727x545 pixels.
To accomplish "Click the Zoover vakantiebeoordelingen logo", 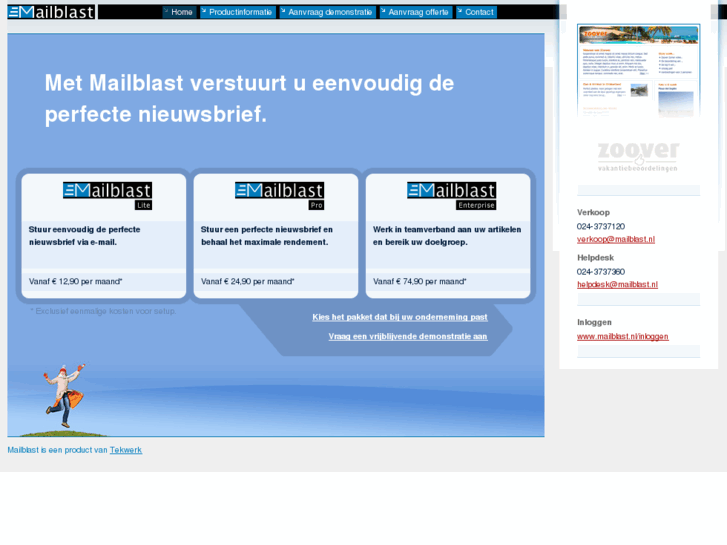I will (x=638, y=156).
